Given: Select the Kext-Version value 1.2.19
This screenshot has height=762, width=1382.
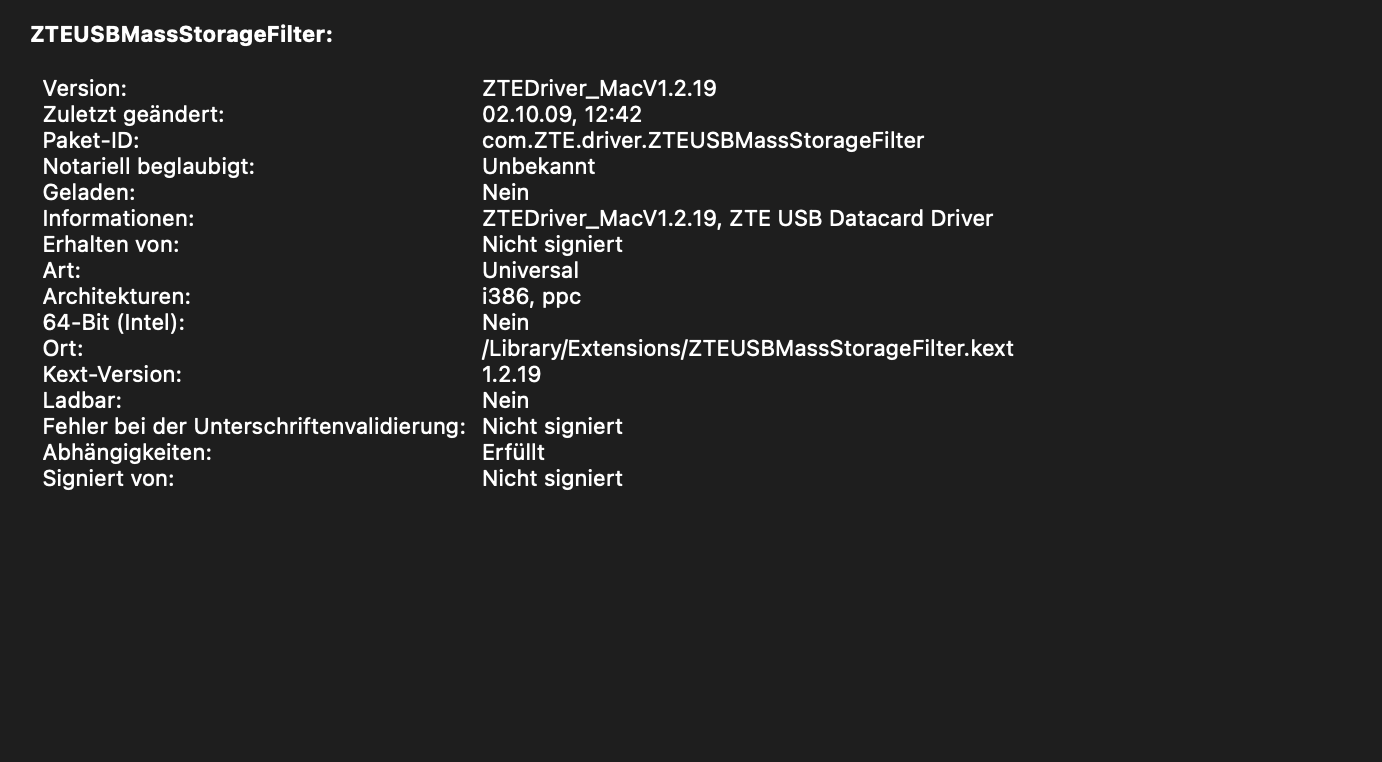Looking at the screenshot, I should coord(511,374).
